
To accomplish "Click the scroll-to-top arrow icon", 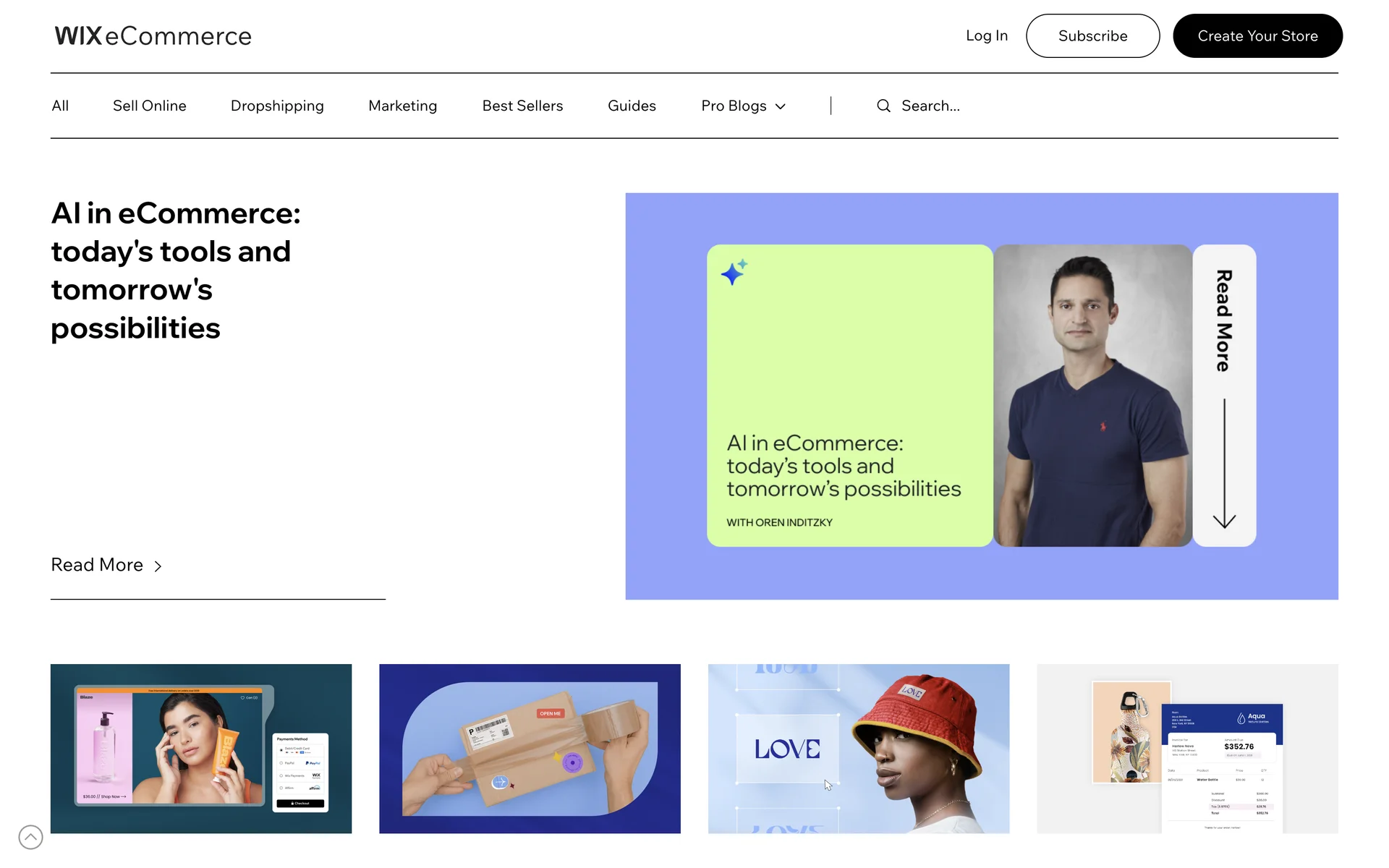I will tap(30, 837).
